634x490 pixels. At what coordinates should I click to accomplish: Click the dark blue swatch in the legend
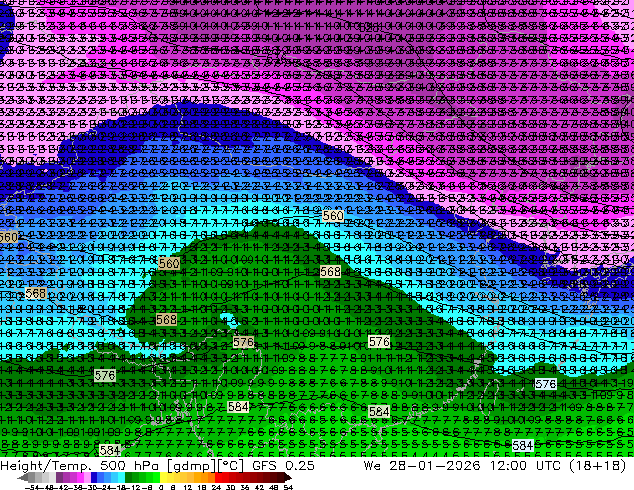click(x=94, y=478)
